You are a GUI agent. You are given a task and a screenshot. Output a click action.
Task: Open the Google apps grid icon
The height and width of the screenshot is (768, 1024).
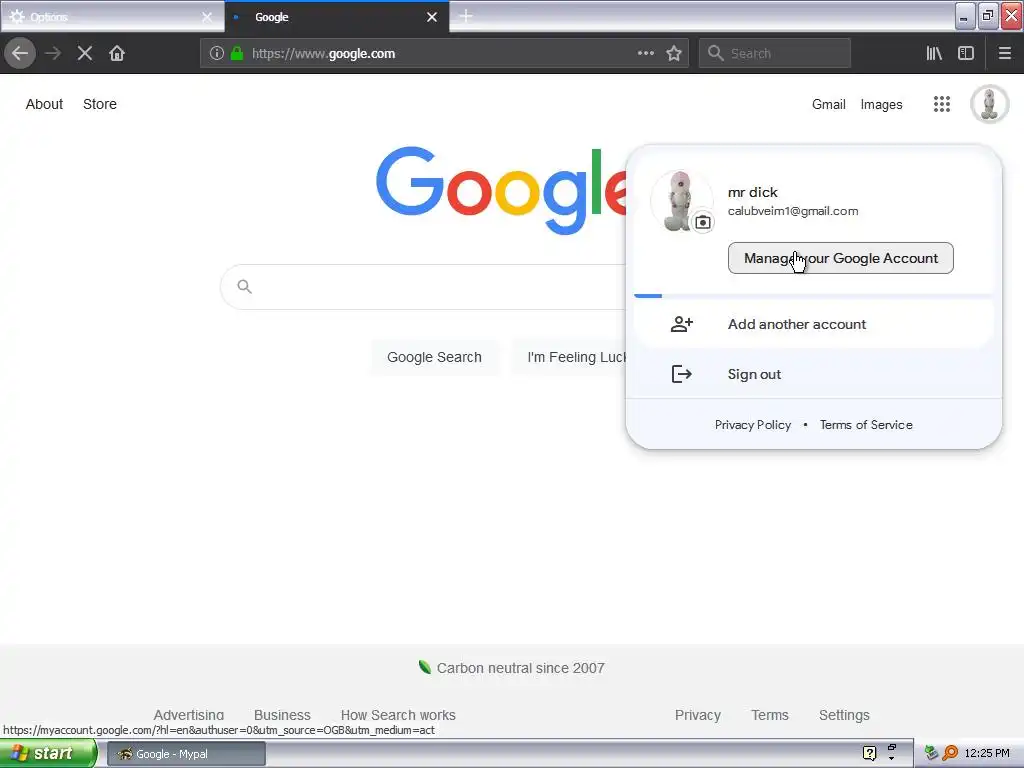942,104
